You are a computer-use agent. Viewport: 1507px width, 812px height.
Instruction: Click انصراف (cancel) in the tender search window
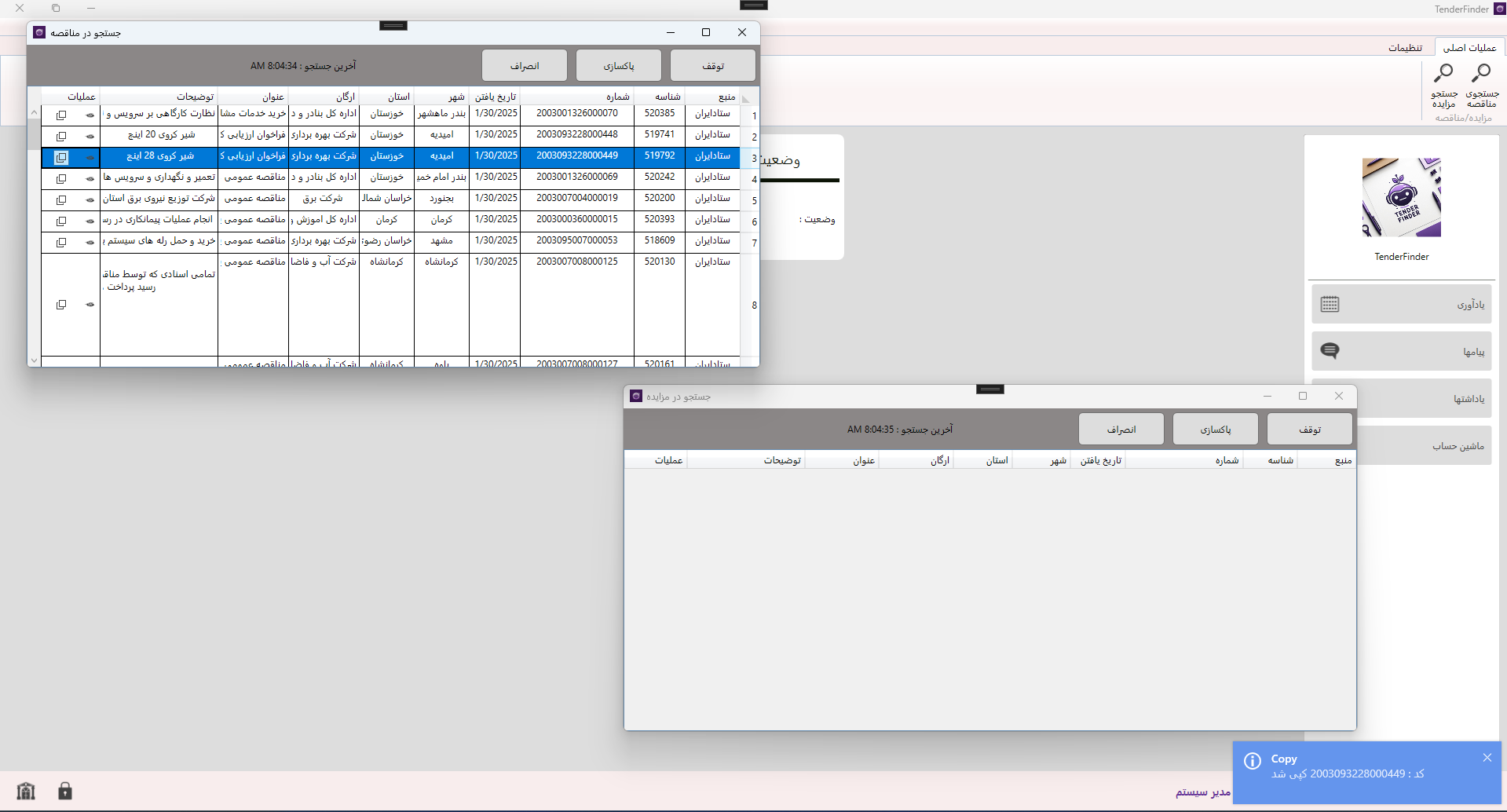pyautogui.click(x=524, y=66)
